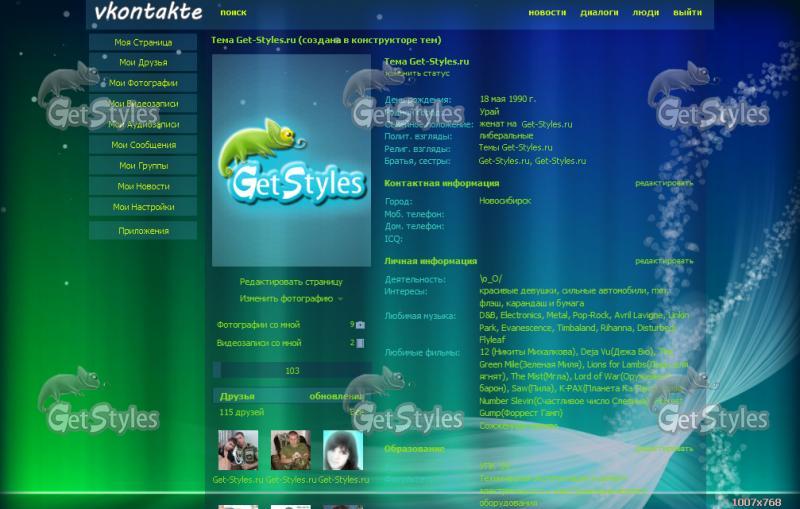Click the красивые девушки interest link
This screenshot has width=800, height=509.
click(518, 291)
